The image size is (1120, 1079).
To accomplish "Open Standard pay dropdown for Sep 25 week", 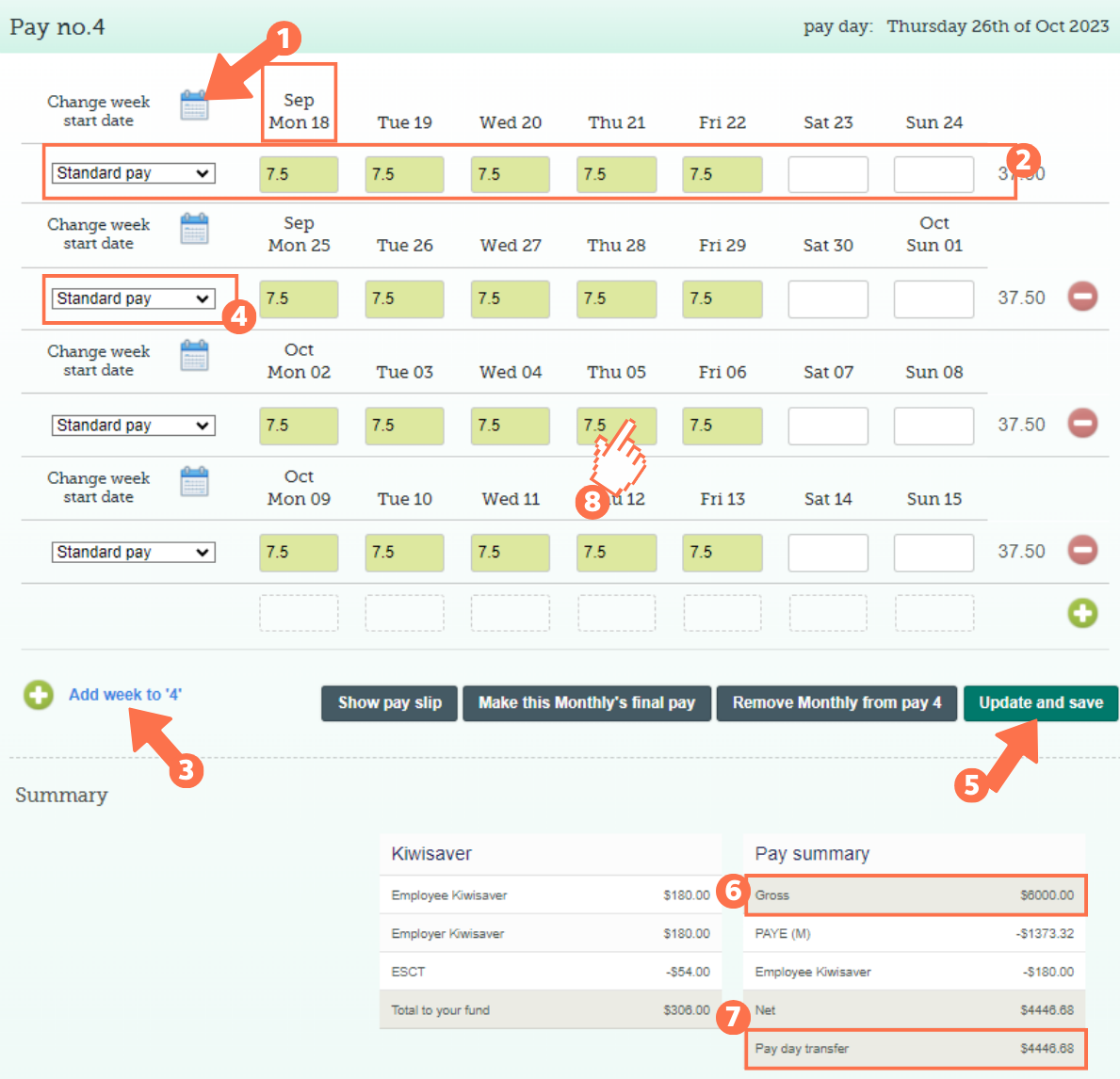I will point(133,298).
